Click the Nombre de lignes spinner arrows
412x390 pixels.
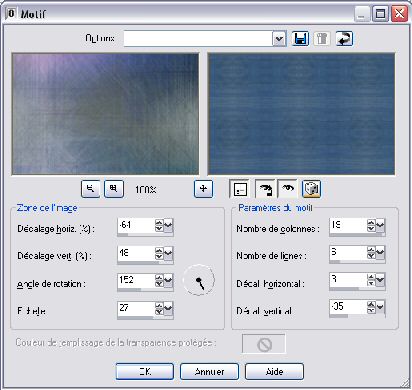click(371, 253)
